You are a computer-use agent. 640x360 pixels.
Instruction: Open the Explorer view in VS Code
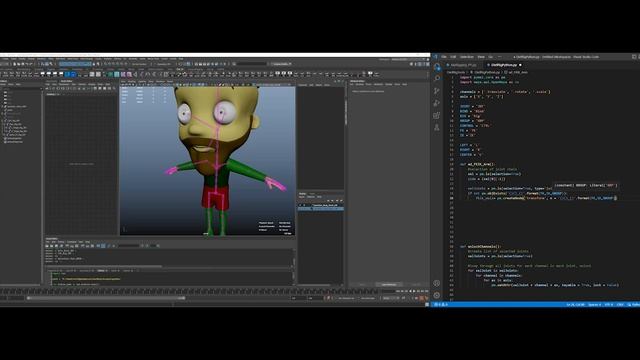[437, 67]
